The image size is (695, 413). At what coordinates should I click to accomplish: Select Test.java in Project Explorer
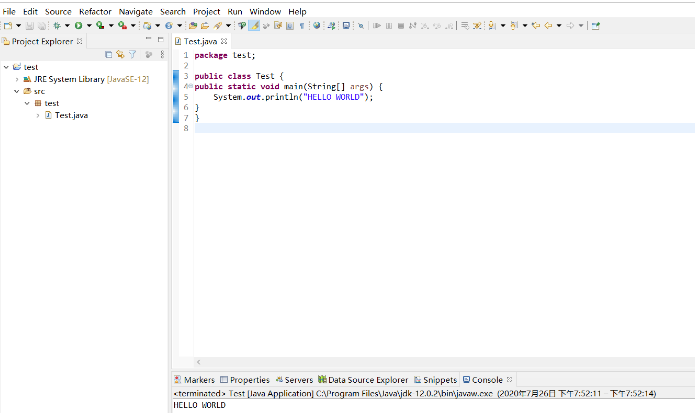coord(71,115)
